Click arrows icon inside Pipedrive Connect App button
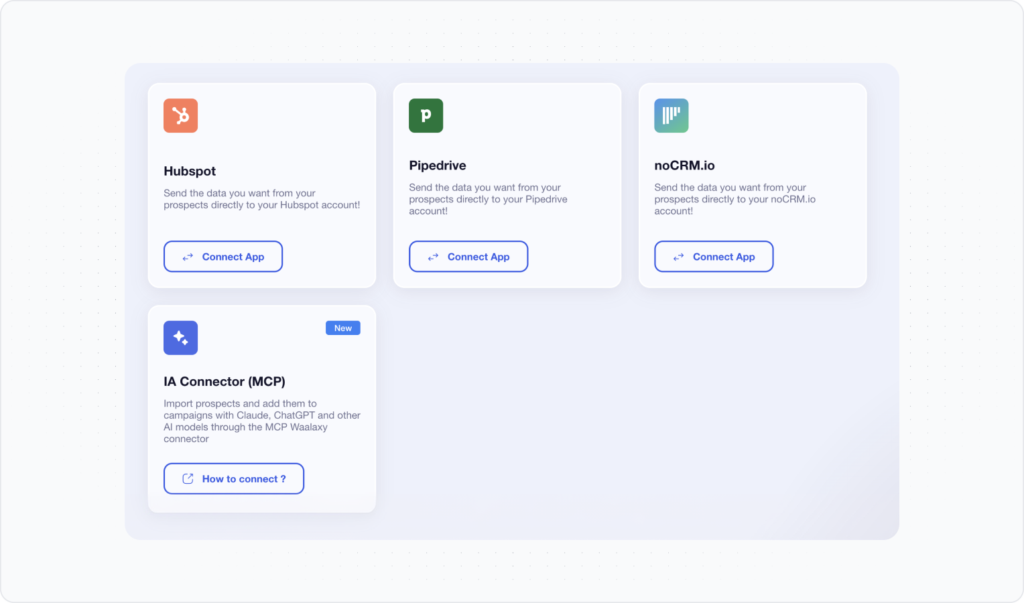The width and height of the screenshot is (1024, 603). 433,257
